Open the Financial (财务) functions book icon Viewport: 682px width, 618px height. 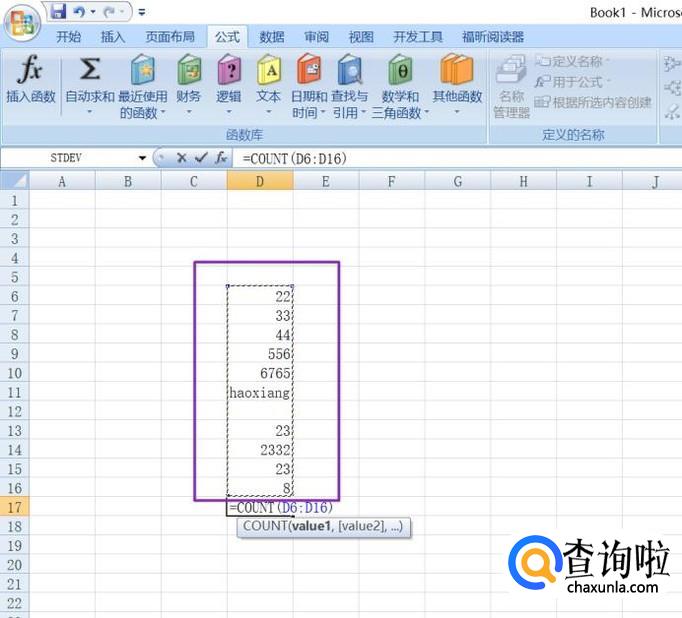tap(188, 72)
